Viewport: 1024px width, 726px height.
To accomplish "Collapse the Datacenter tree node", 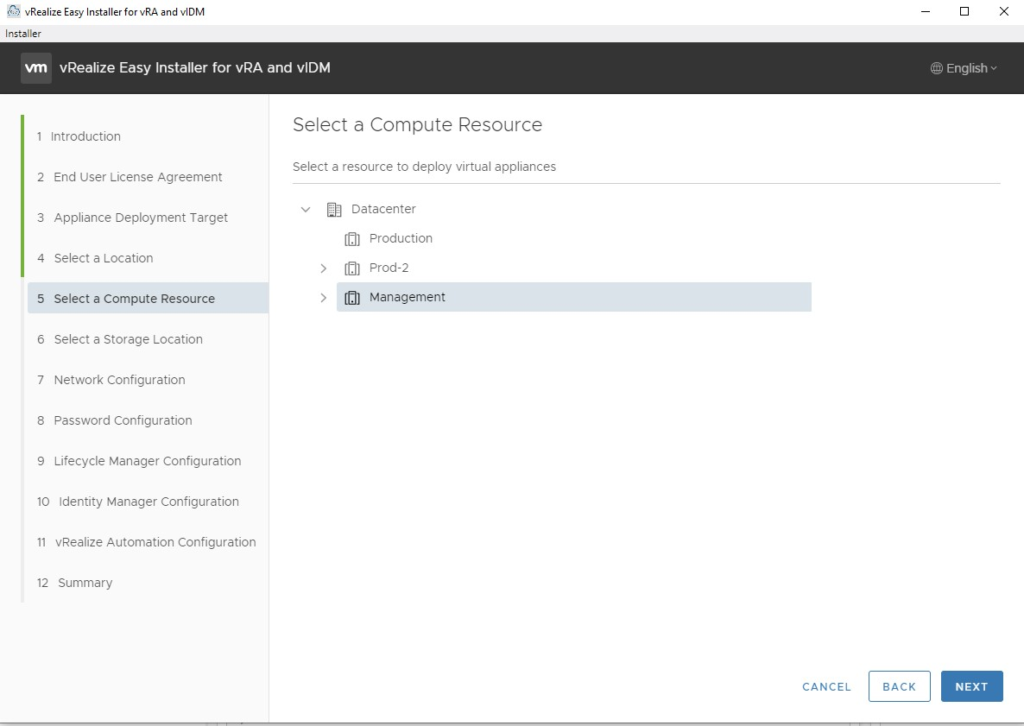I will pyautogui.click(x=305, y=210).
